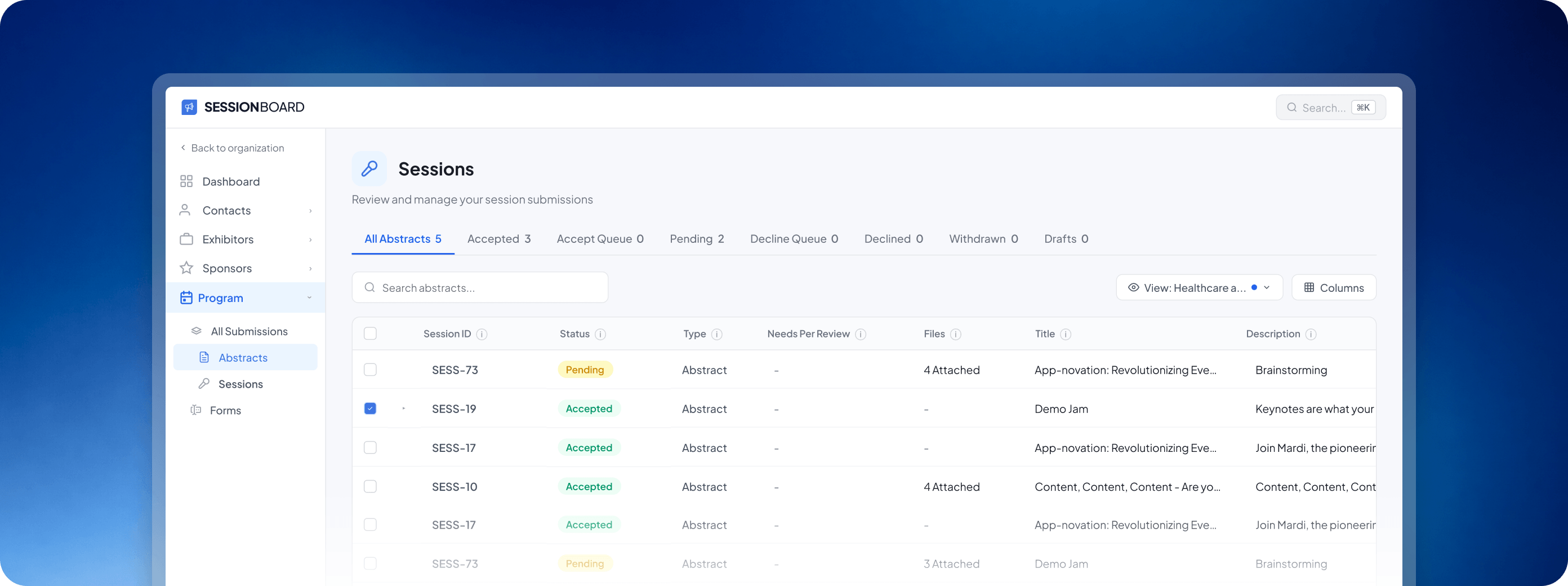This screenshot has width=1568, height=586.
Task: Open the Columns button
Action: pyautogui.click(x=1334, y=287)
